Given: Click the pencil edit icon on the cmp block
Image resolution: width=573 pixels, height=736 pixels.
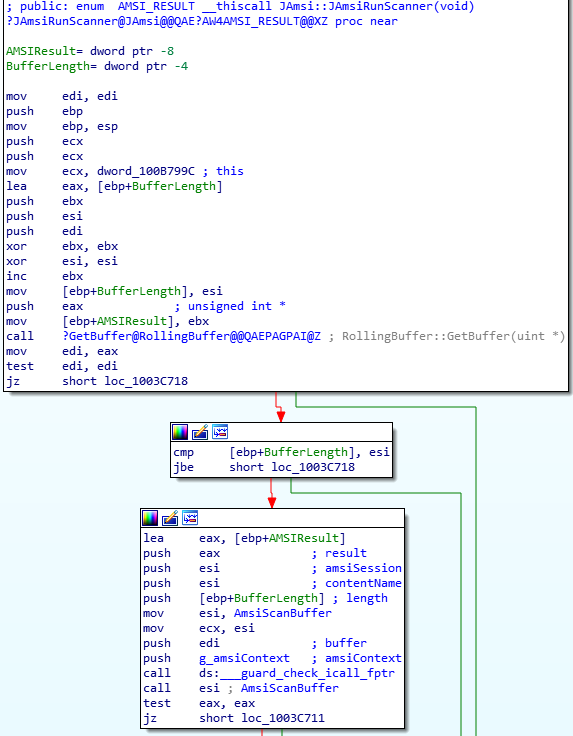Looking at the screenshot, I should click(200, 432).
